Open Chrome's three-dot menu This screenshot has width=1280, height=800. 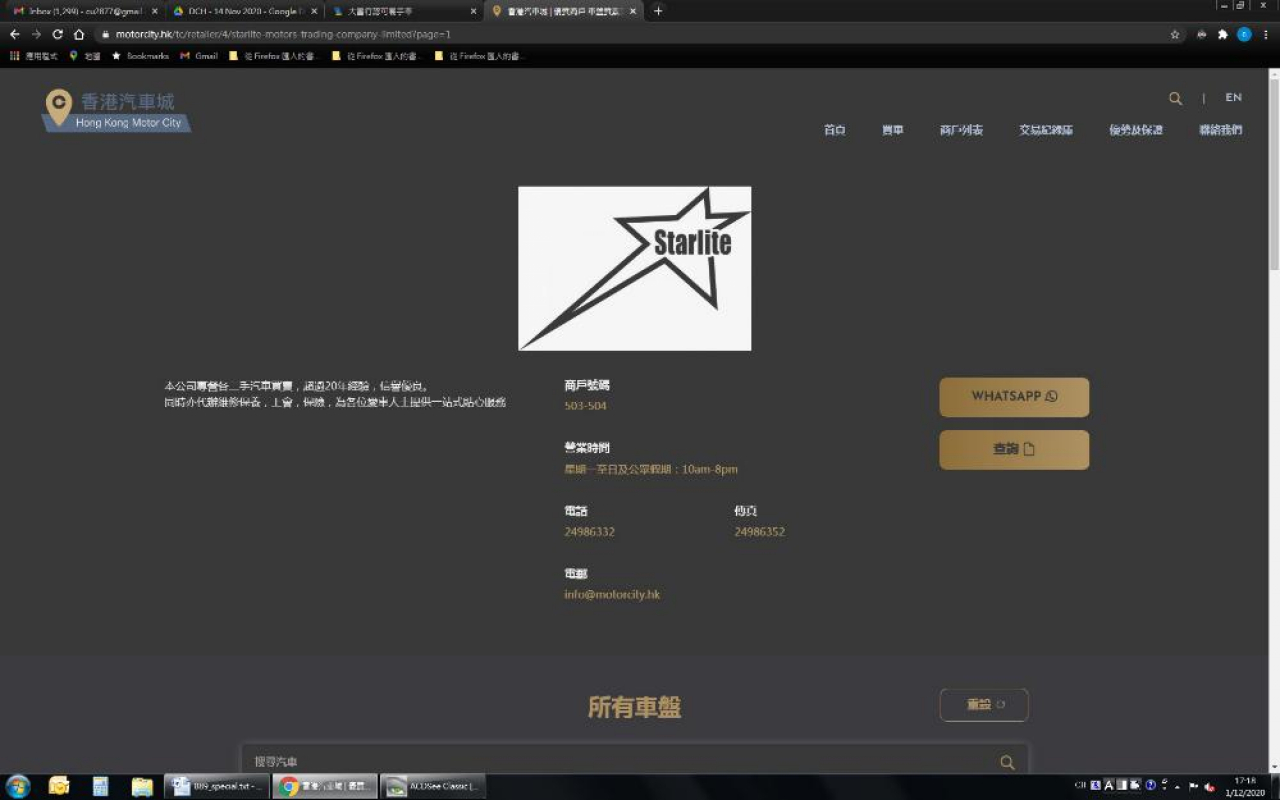point(1264,34)
